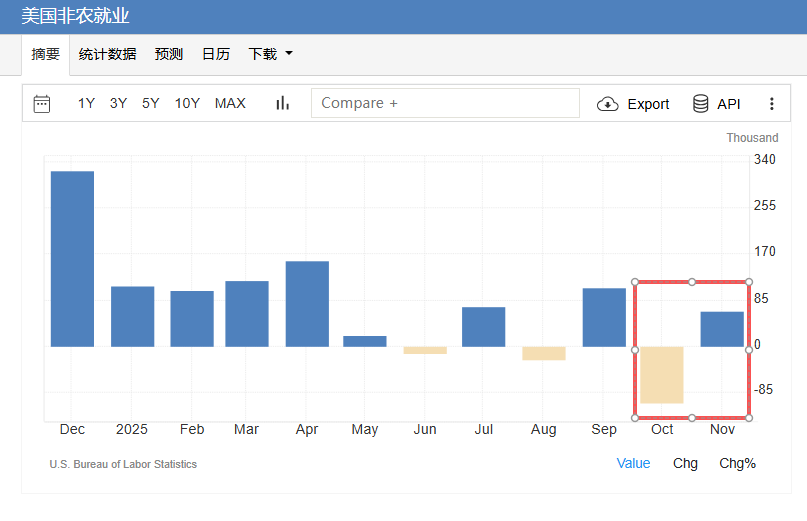This screenshot has width=807, height=521.
Task: Select the Value display mode
Action: tap(633, 463)
